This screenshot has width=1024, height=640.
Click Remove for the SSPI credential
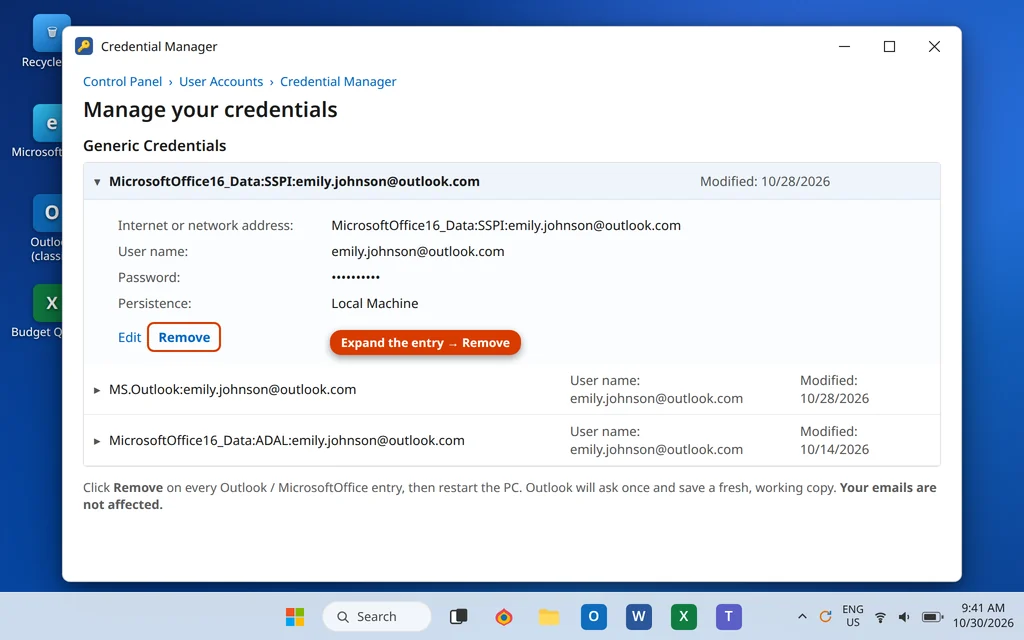tap(184, 337)
